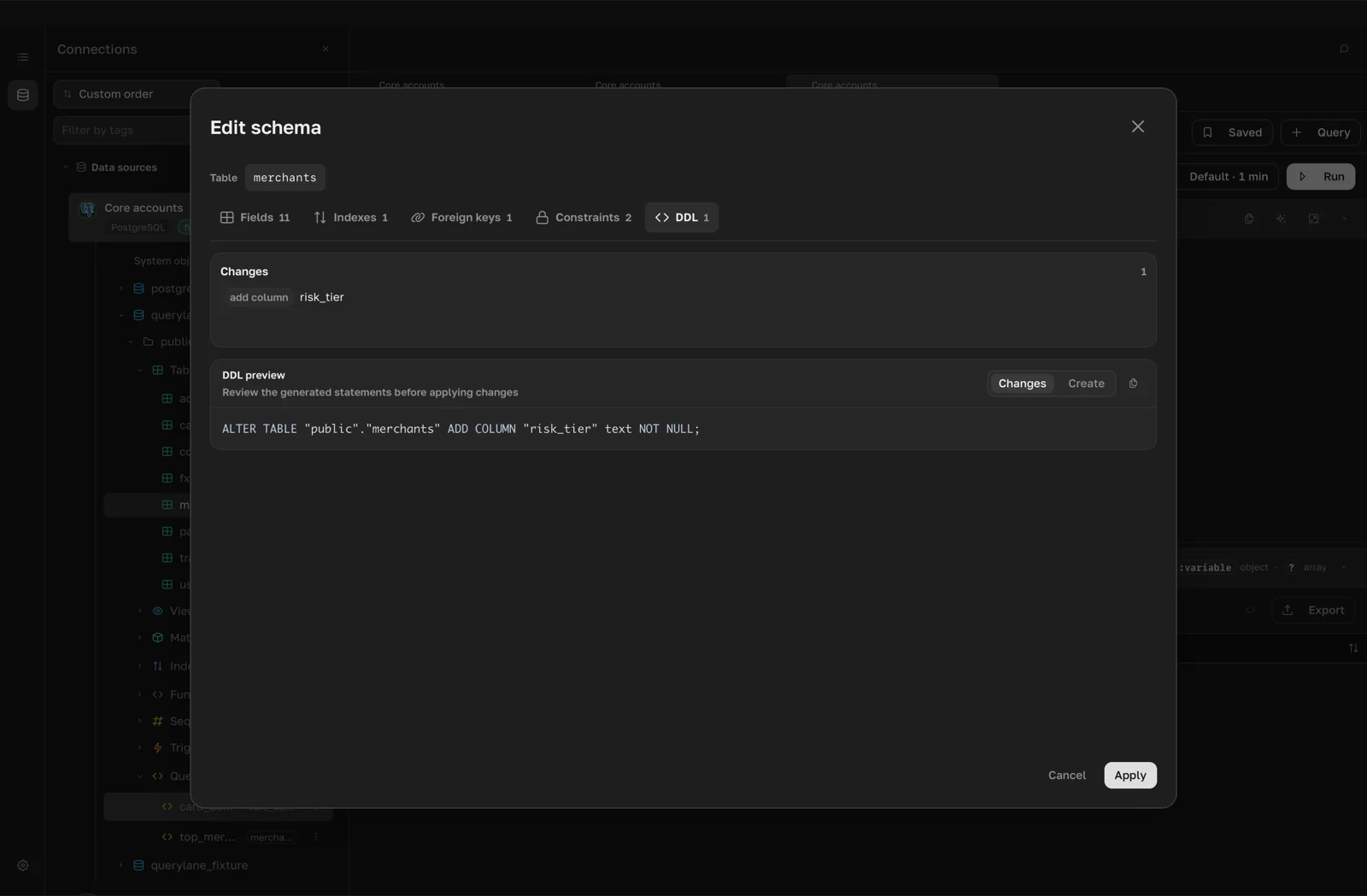
Task: Export the query results
Action: [x=1314, y=610]
